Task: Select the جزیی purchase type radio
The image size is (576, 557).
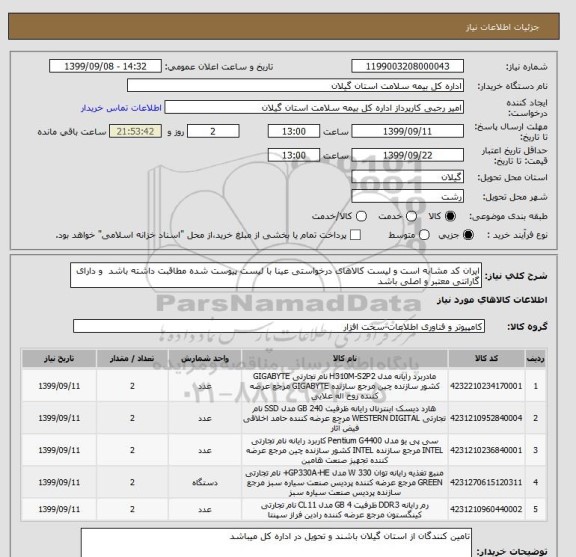Action: (468, 235)
